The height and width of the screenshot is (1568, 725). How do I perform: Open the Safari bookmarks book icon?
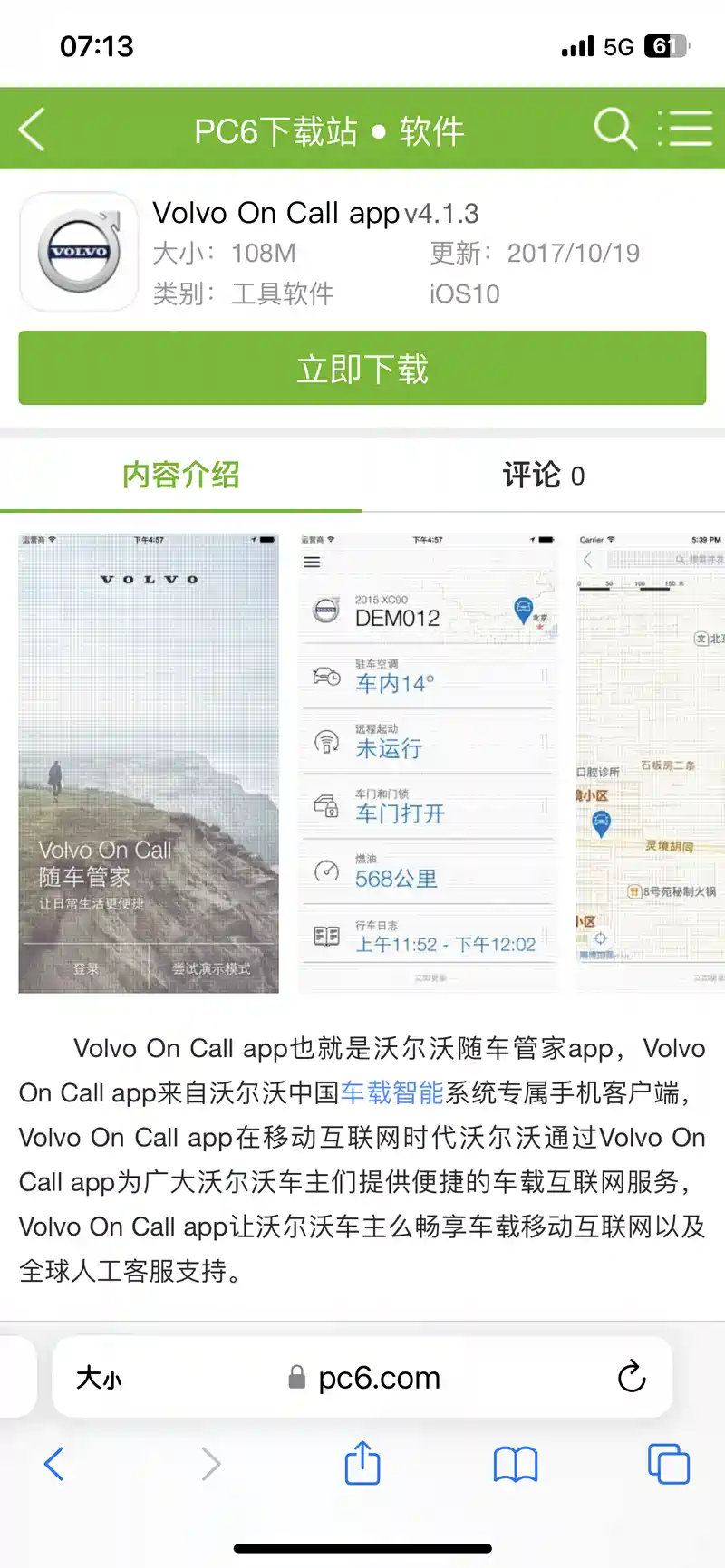516,1464
